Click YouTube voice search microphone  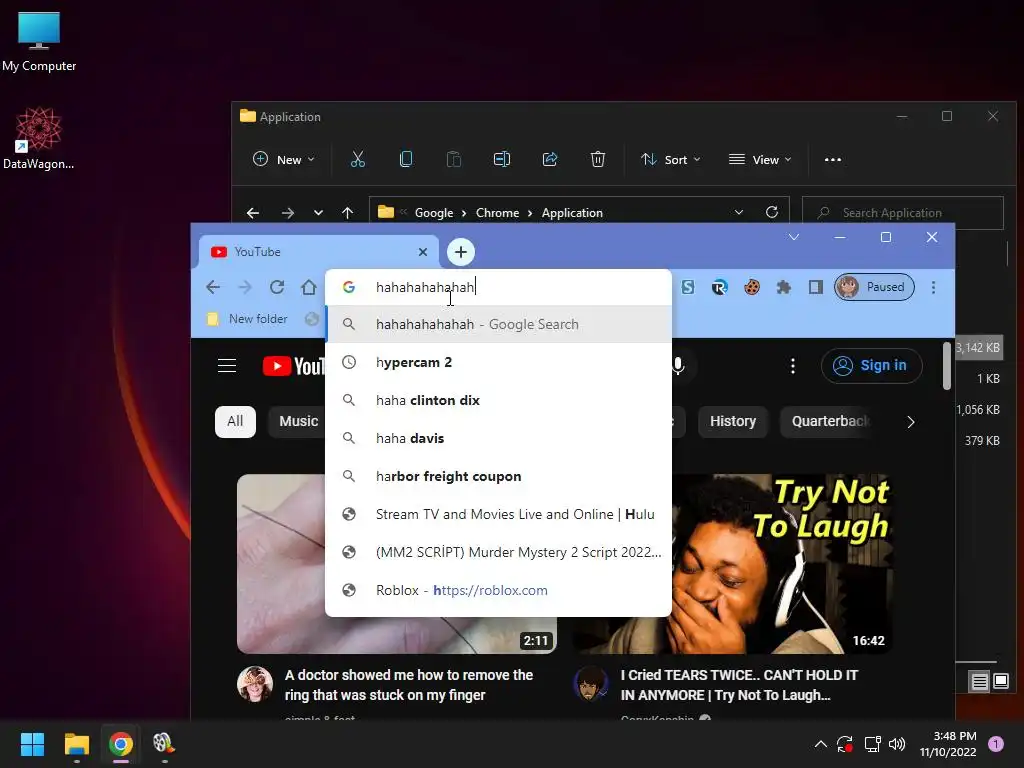pyautogui.click(x=678, y=366)
